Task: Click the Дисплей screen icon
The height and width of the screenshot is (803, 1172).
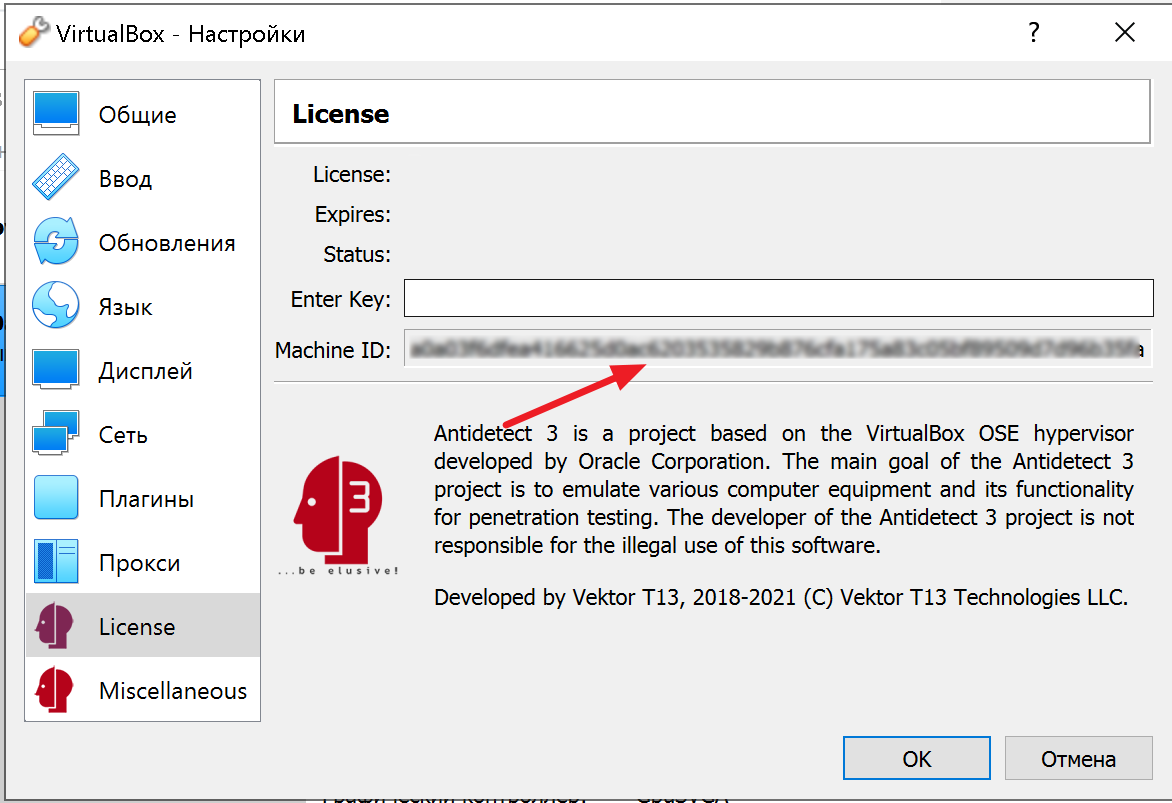Action: pos(56,369)
